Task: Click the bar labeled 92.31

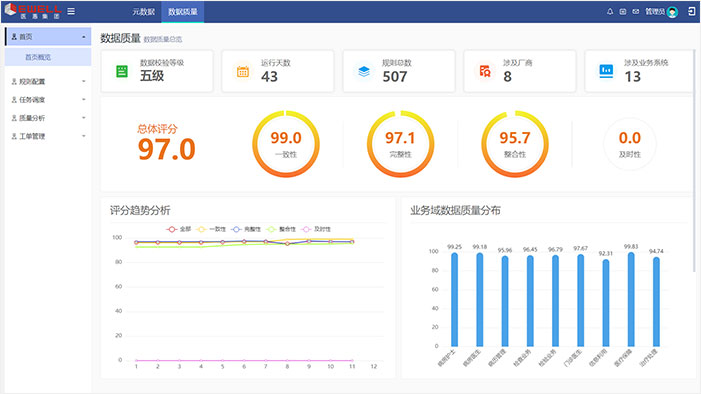Action: pos(606,303)
